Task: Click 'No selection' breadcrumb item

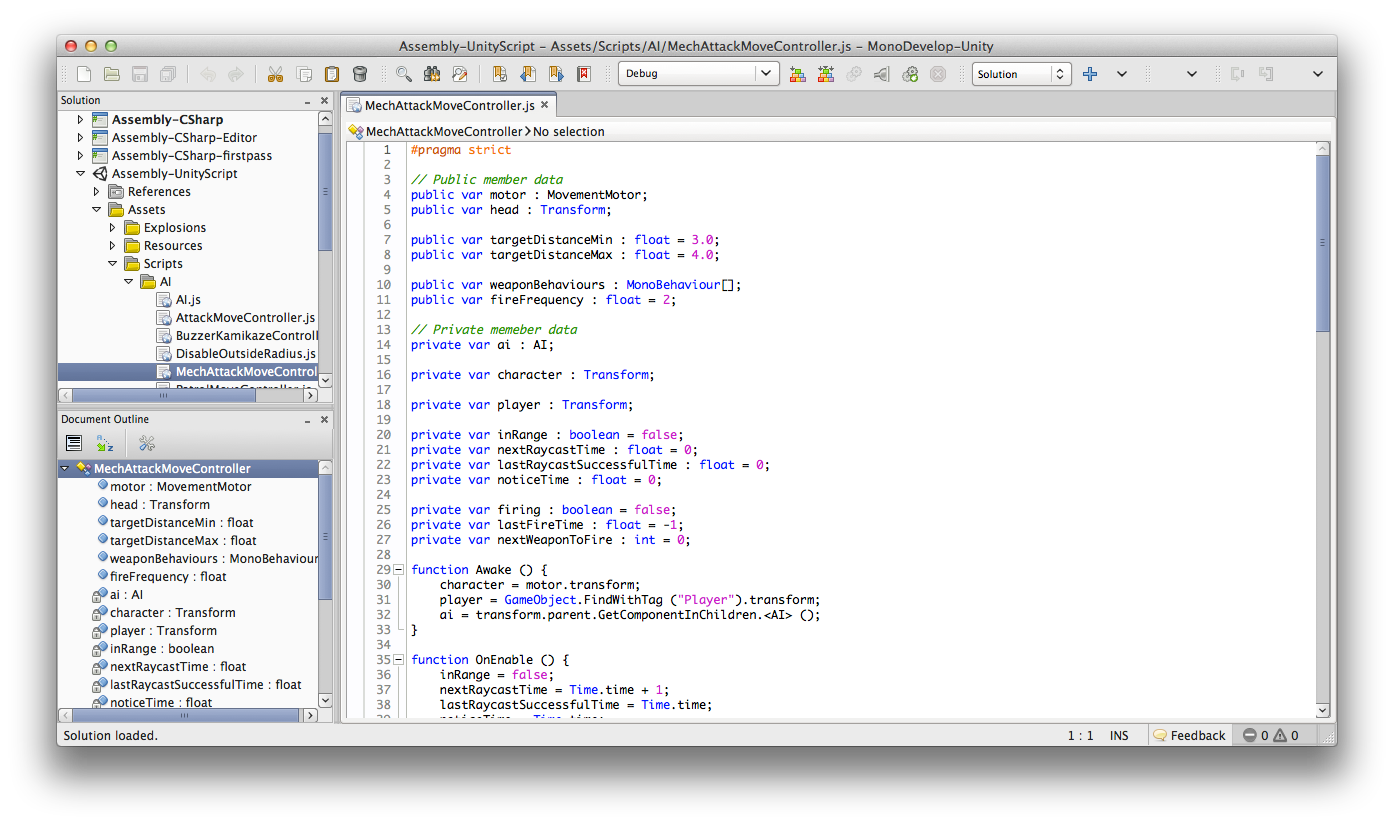Action: 568,131
